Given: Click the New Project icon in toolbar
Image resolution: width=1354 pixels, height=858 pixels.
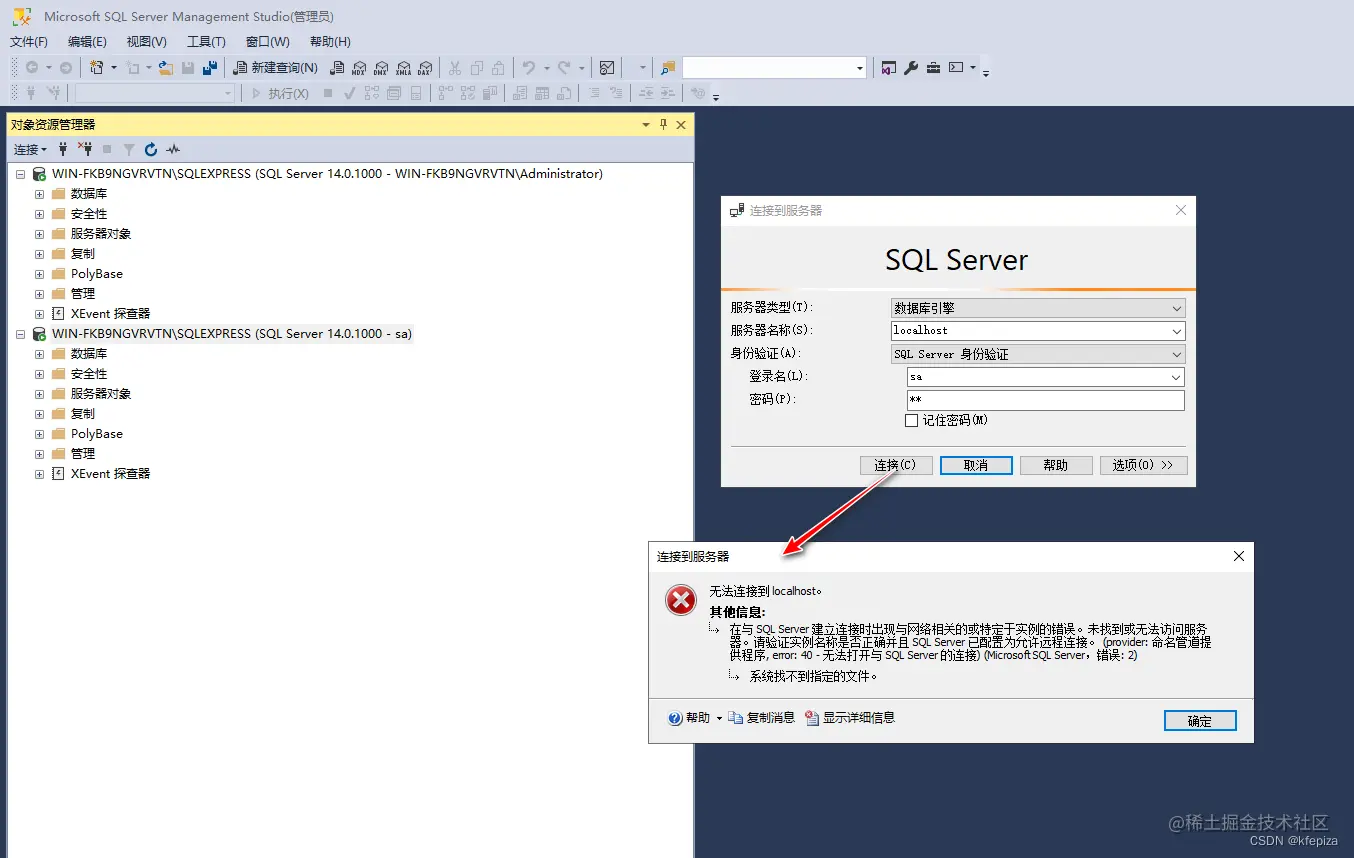Looking at the screenshot, I should 97,68.
